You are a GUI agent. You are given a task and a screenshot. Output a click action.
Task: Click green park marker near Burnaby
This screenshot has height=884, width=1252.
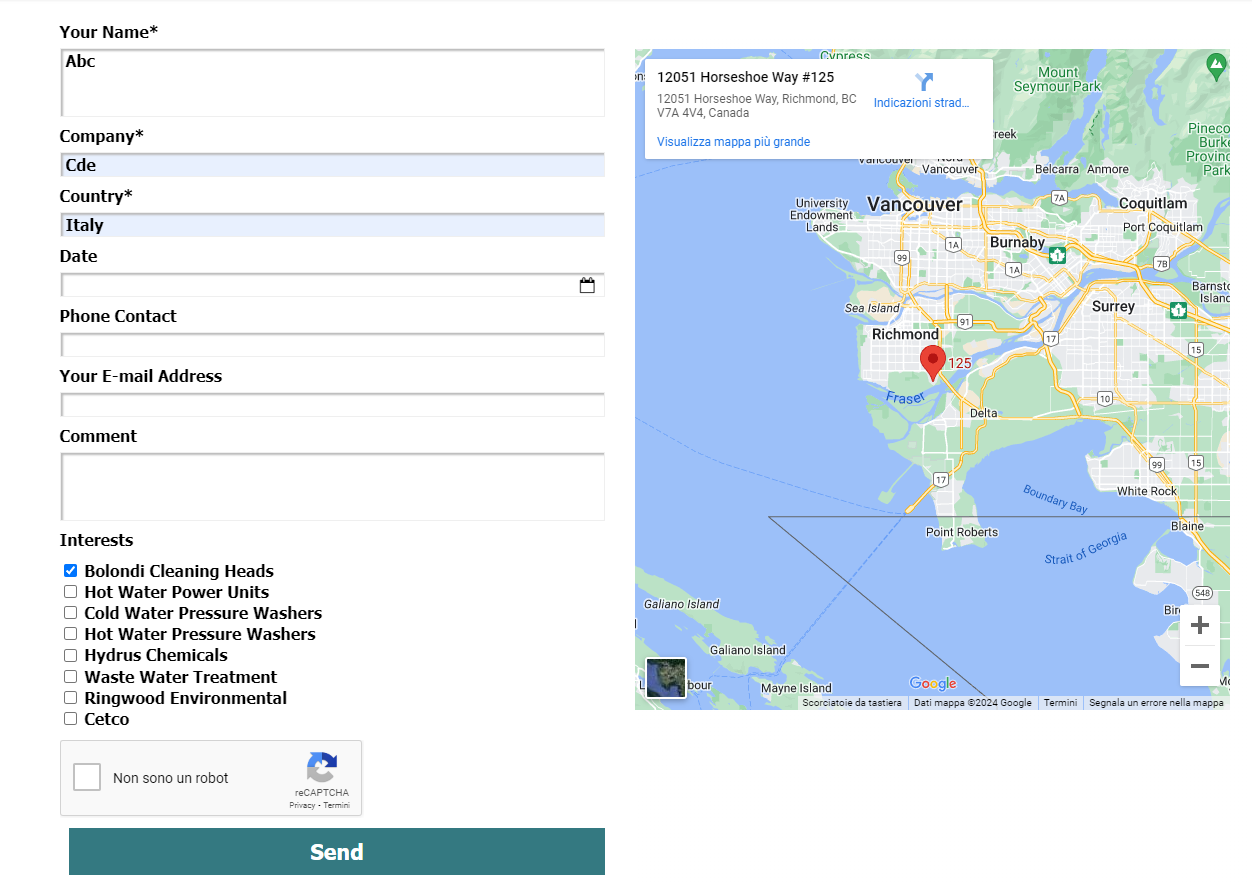[1057, 255]
